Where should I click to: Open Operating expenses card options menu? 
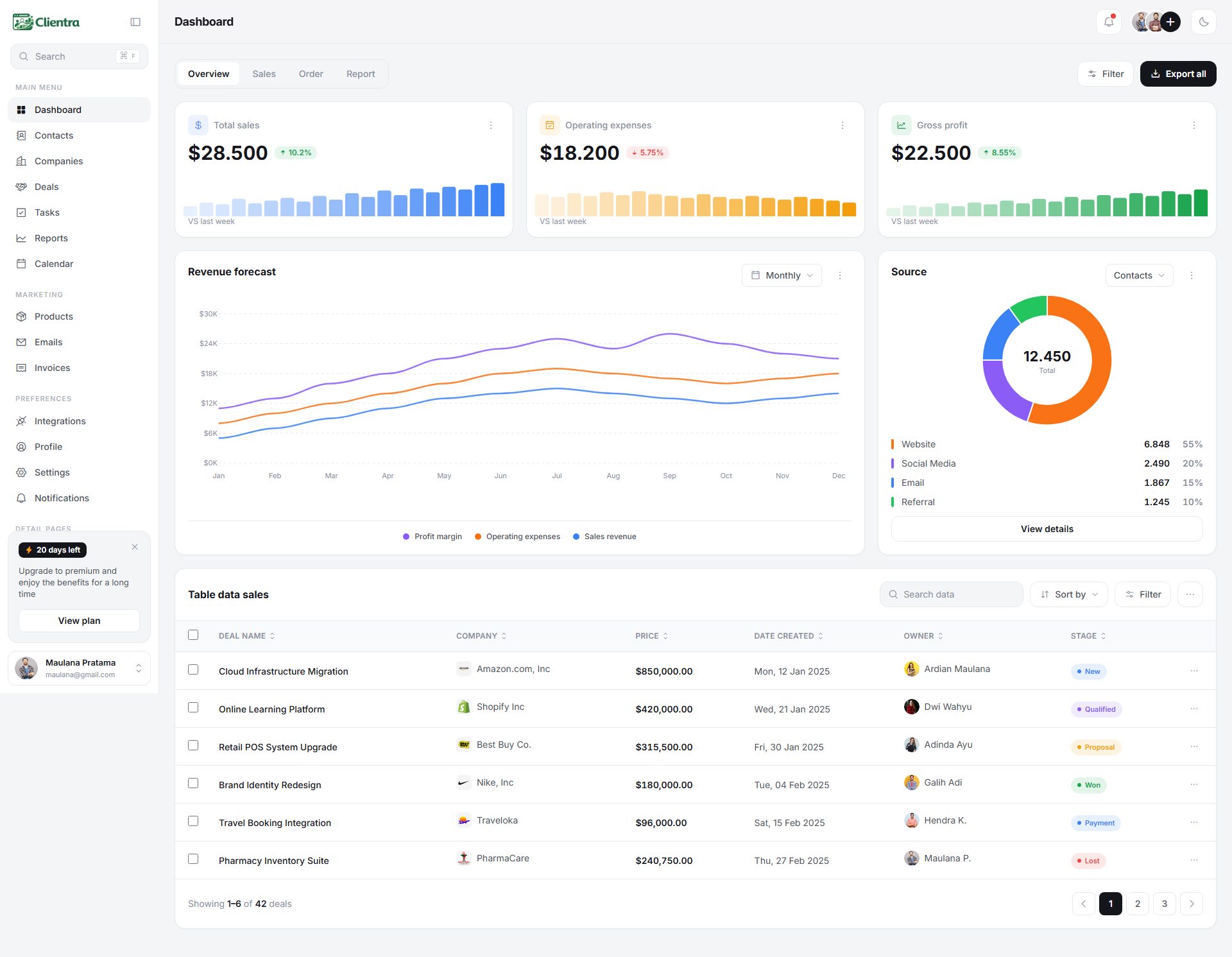(843, 125)
